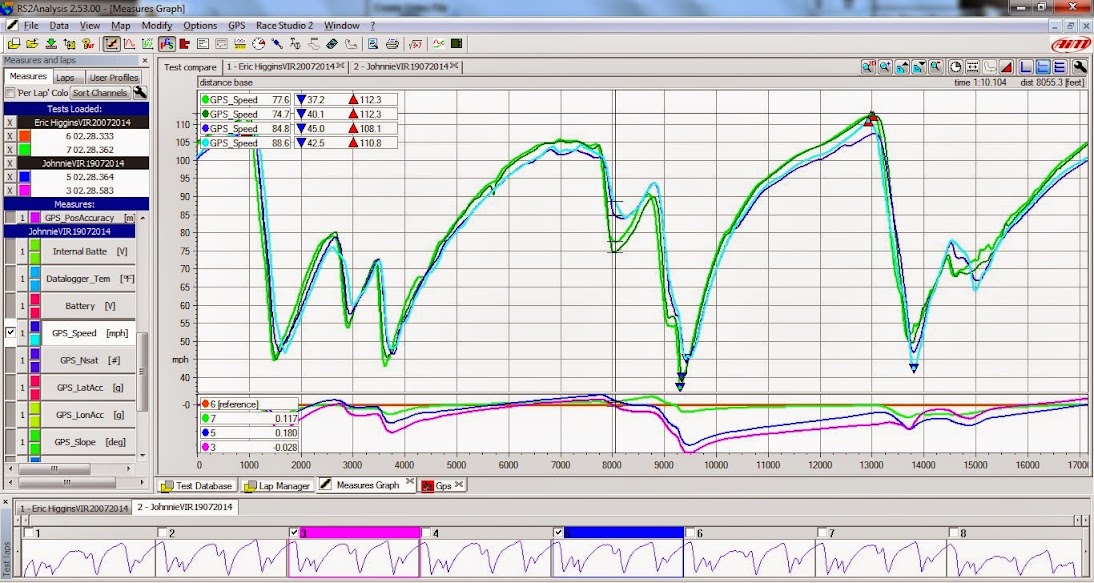Select the three-row stacked graph layout

[1060, 67]
